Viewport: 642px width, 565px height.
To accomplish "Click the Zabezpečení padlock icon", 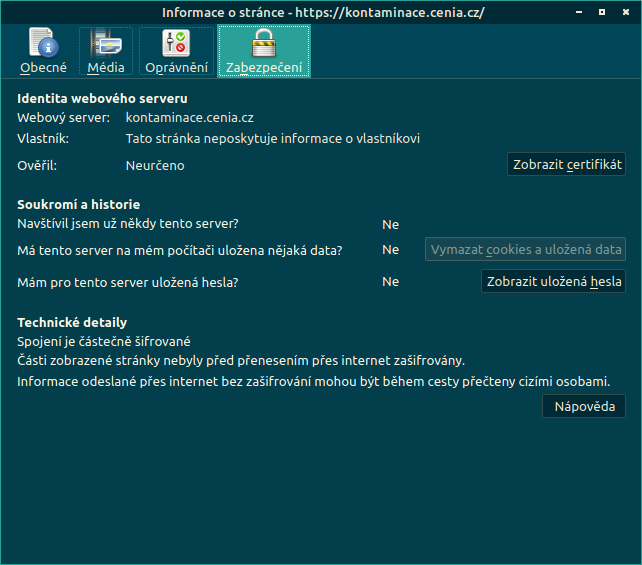I will [x=264, y=43].
